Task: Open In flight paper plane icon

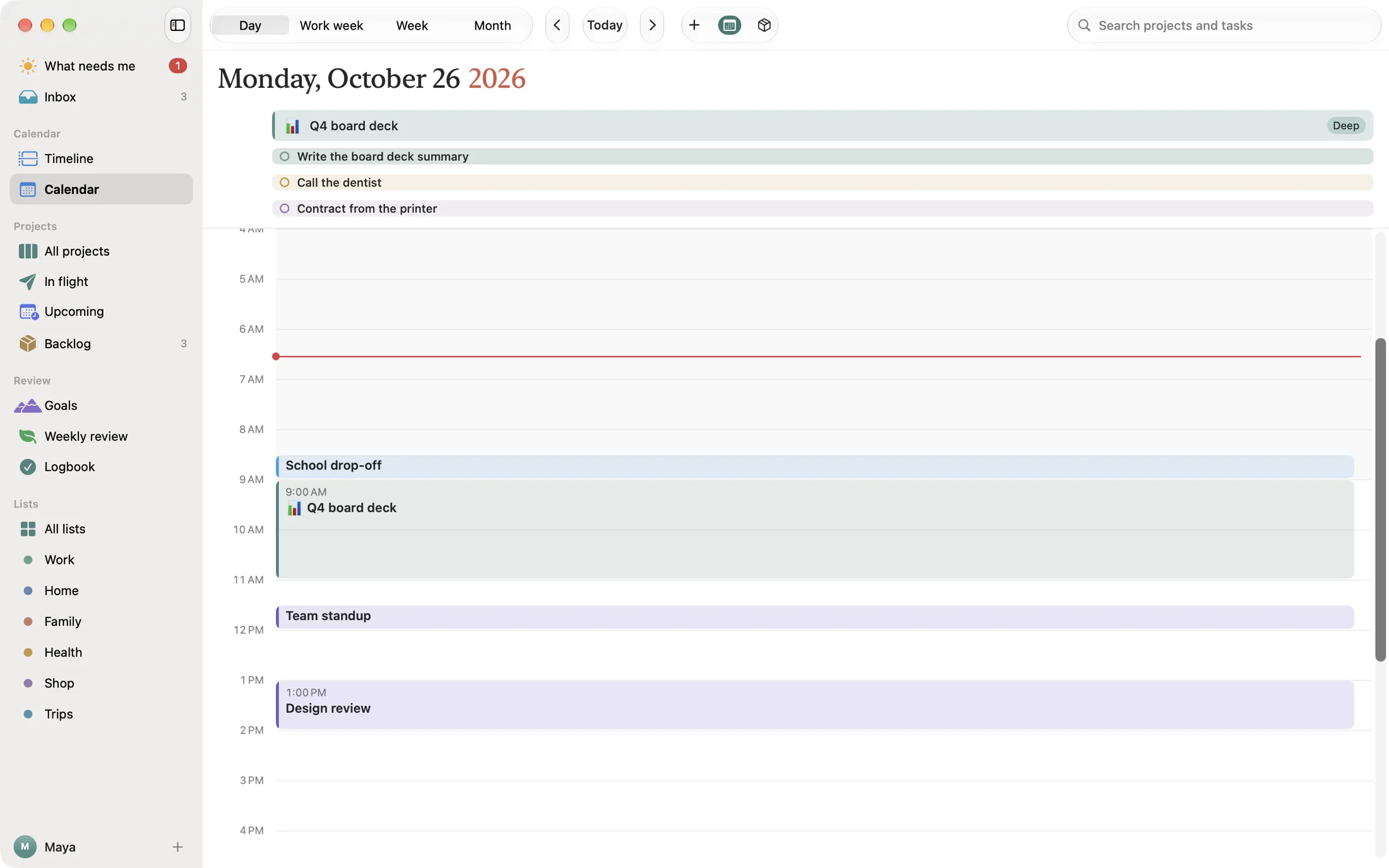Action: click(x=27, y=282)
